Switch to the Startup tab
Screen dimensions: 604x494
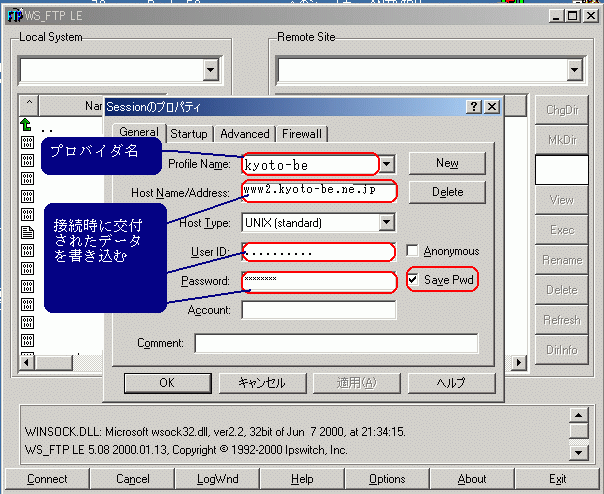click(x=189, y=134)
